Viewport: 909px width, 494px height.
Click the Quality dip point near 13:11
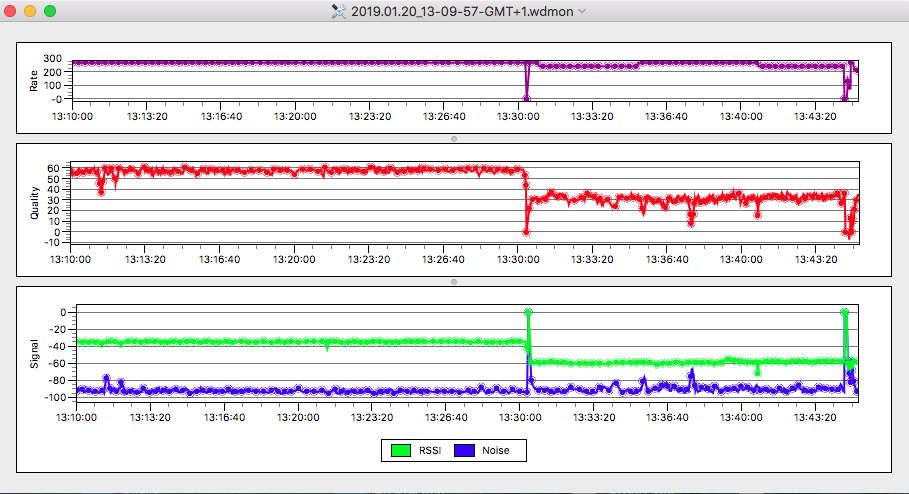coord(101,192)
